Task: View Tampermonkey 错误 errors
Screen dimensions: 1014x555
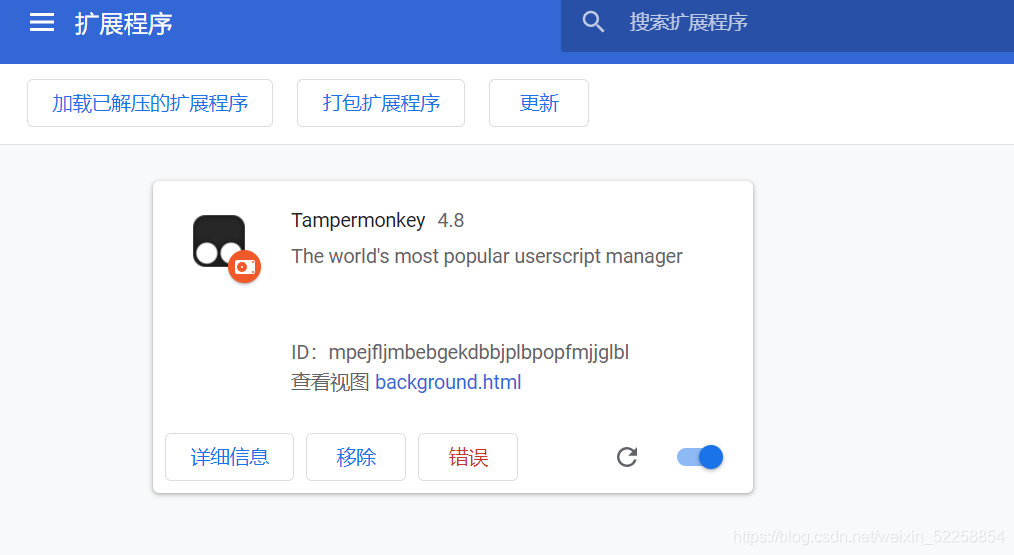Action: pyautogui.click(x=468, y=457)
